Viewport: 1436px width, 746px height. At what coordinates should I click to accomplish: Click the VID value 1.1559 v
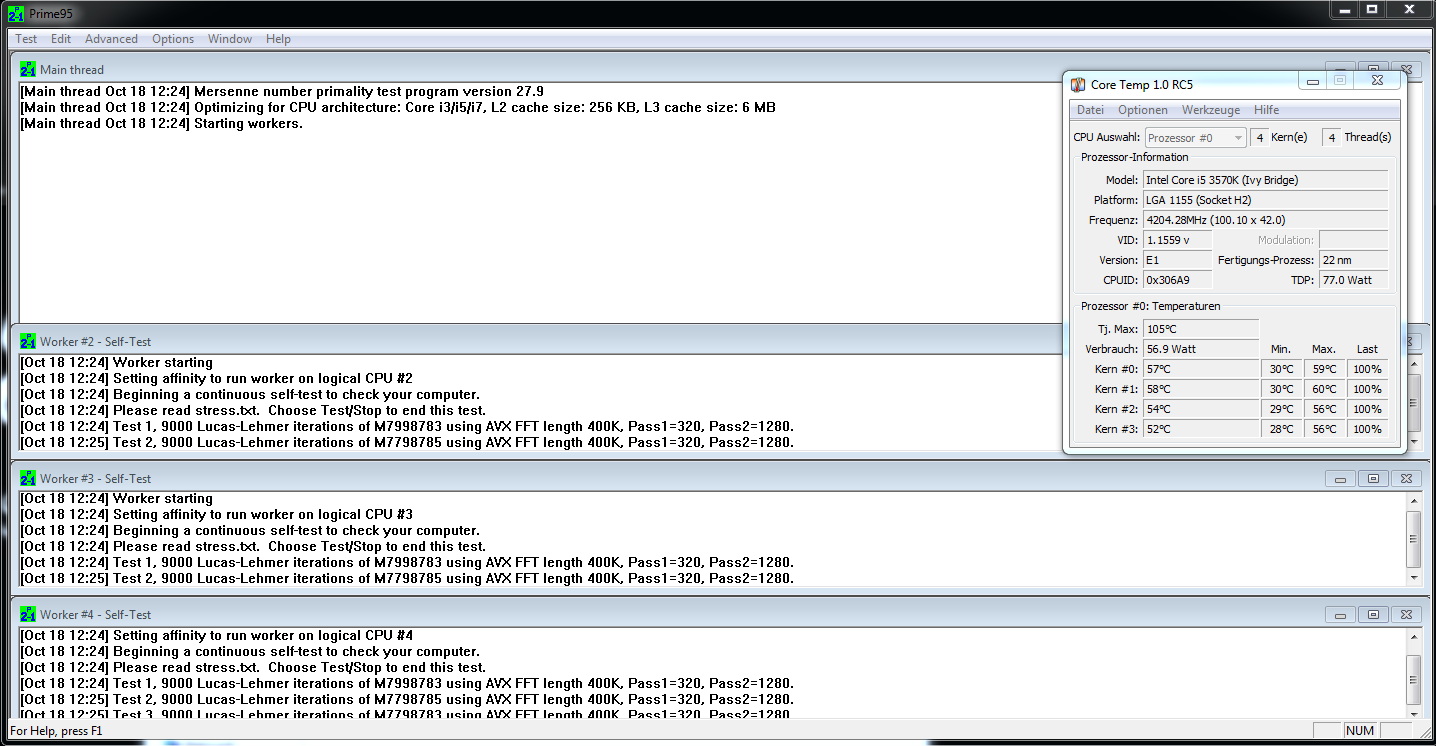1177,240
